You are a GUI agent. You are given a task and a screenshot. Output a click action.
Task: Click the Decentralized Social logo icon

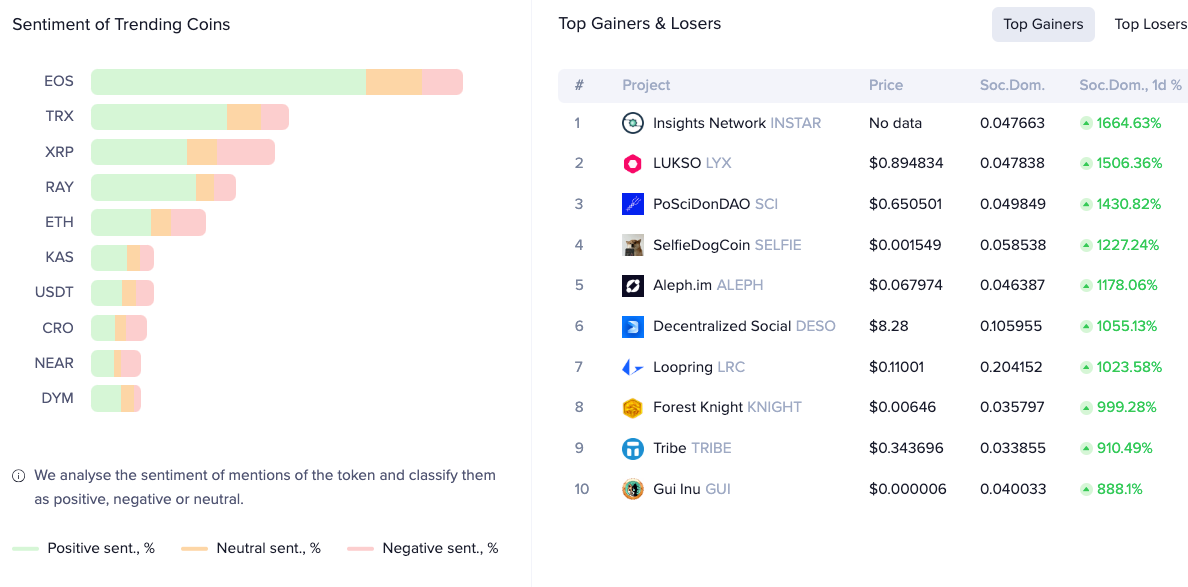[633, 326]
